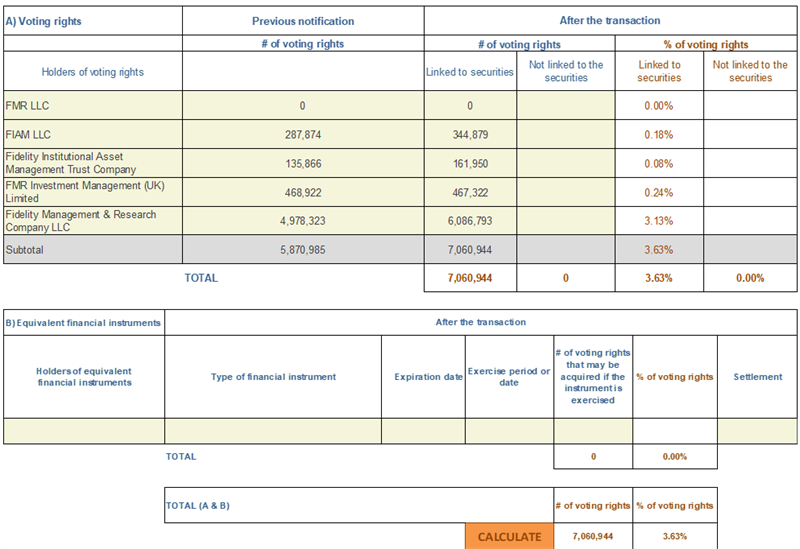Click previous notification value 287,874
The image size is (800, 549).
point(303,135)
